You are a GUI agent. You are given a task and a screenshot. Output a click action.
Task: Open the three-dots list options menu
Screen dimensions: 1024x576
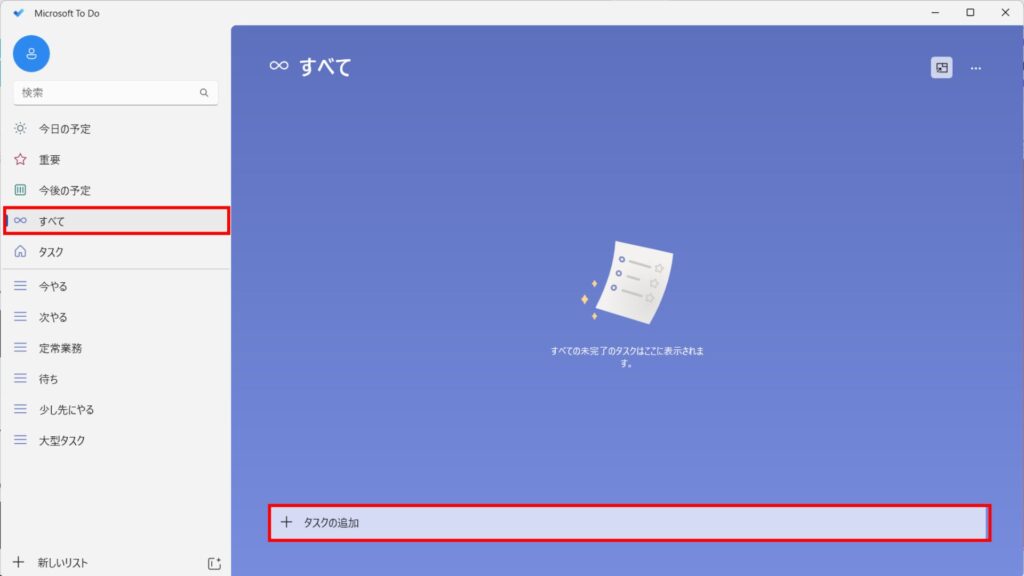click(x=976, y=68)
